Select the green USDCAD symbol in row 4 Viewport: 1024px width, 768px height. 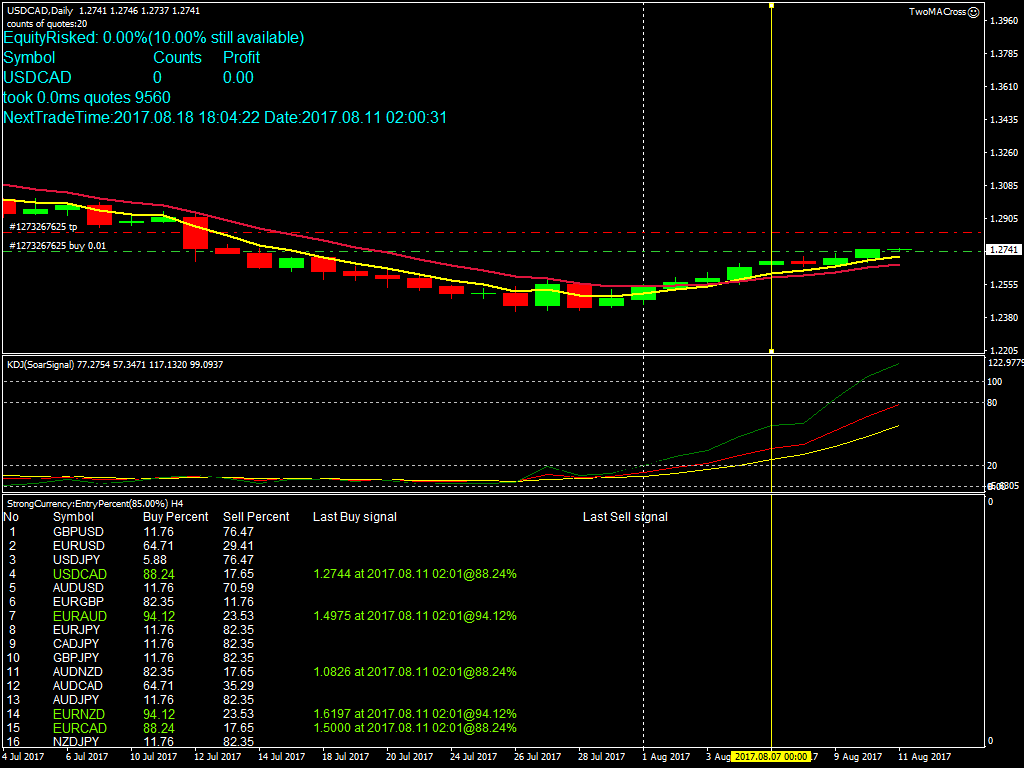(80, 574)
